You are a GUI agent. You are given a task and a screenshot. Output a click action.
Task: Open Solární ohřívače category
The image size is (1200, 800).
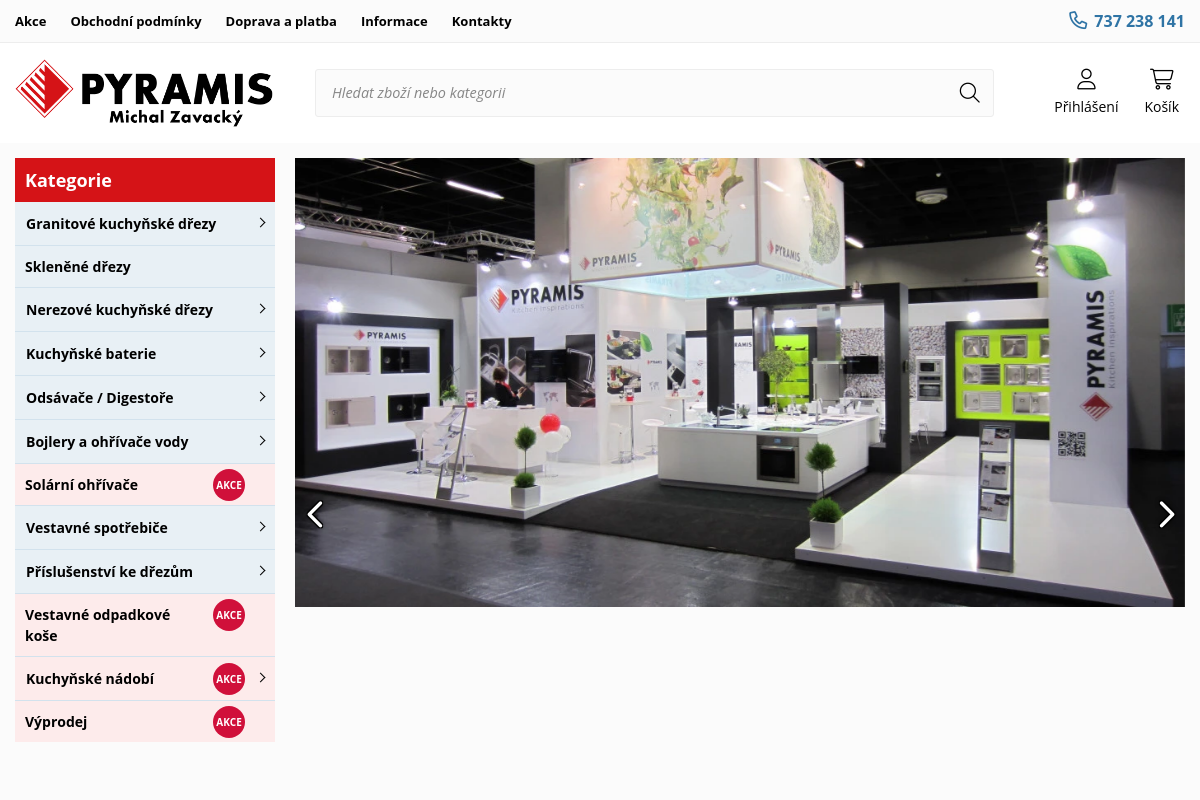[x=145, y=485]
